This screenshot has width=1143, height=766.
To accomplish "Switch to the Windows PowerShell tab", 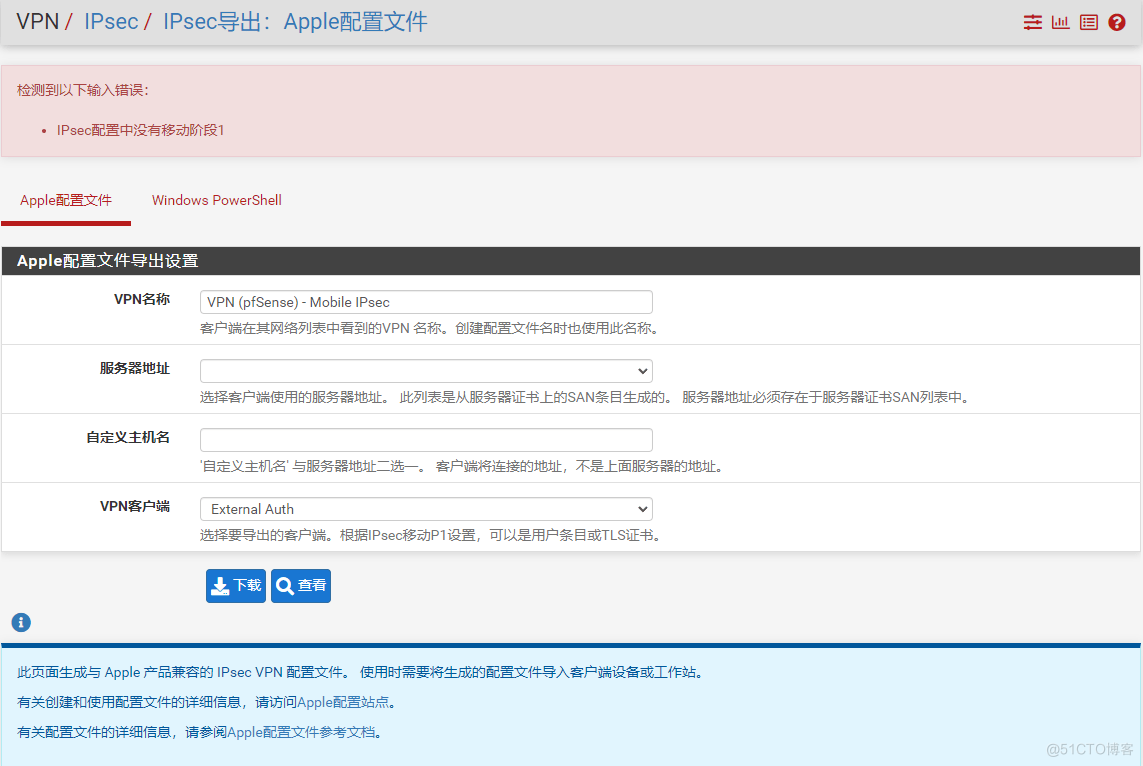I will (x=216, y=200).
